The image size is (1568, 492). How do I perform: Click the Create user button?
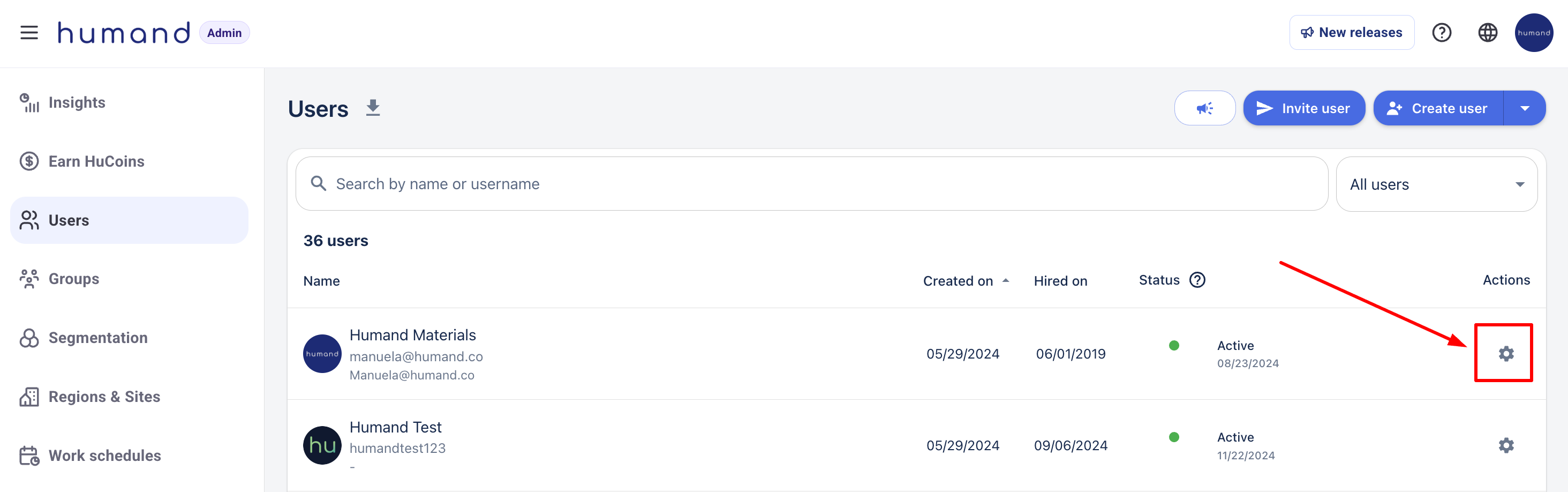[1438, 108]
